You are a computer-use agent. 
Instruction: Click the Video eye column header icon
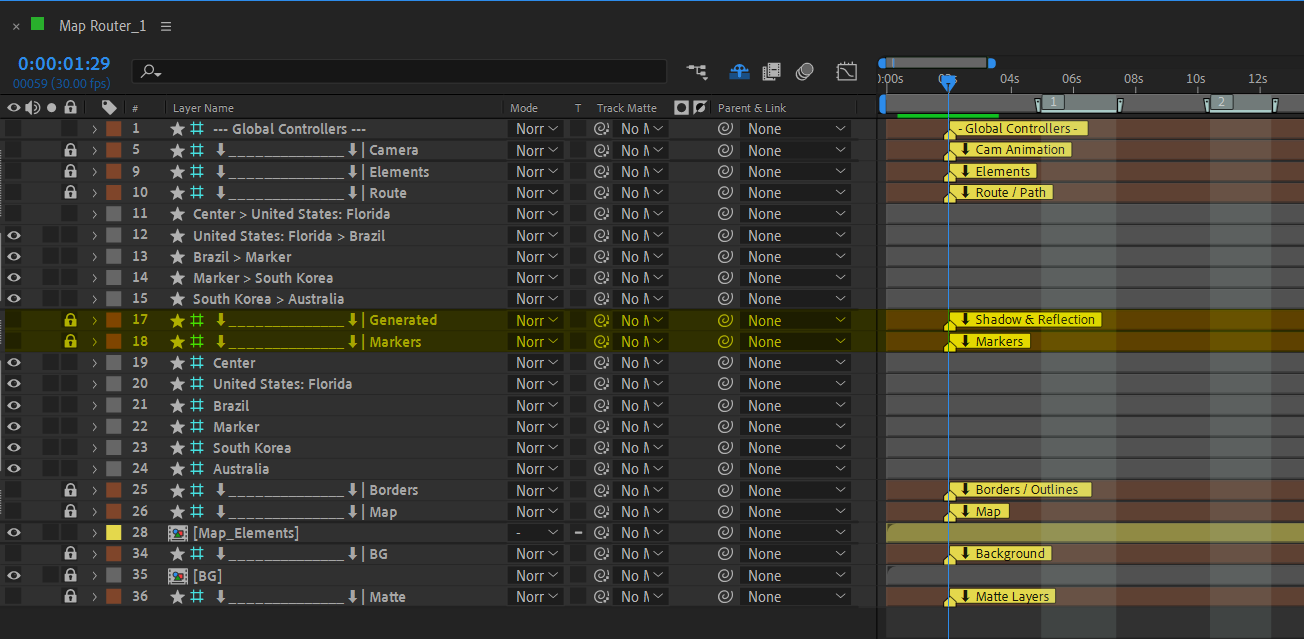pos(14,108)
